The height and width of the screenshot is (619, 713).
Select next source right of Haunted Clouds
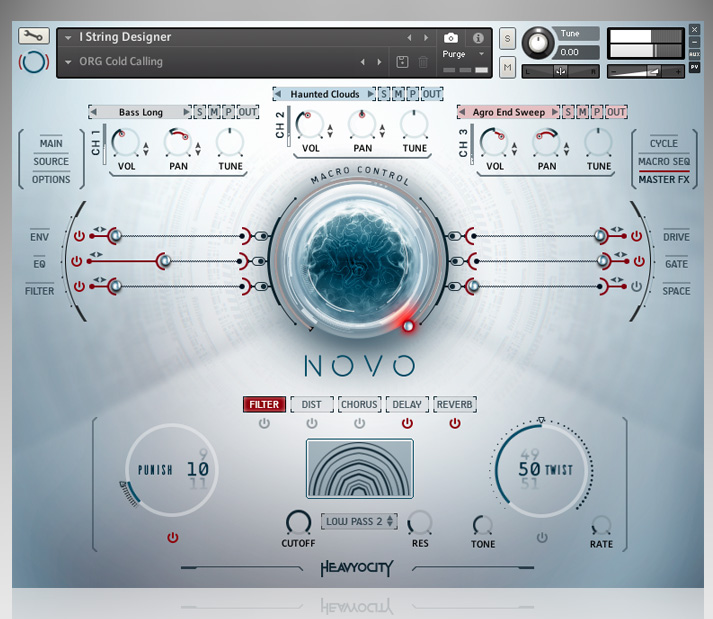tap(371, 94)
